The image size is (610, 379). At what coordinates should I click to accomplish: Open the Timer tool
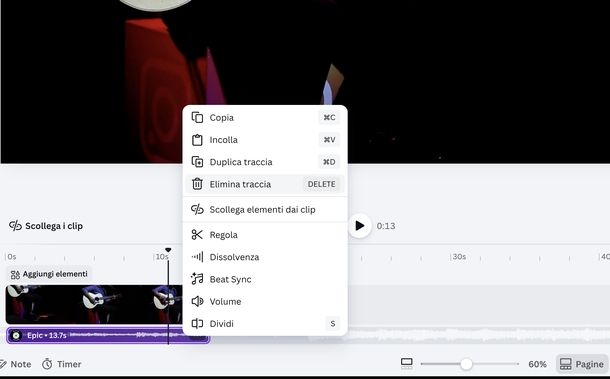click(62, 364)
